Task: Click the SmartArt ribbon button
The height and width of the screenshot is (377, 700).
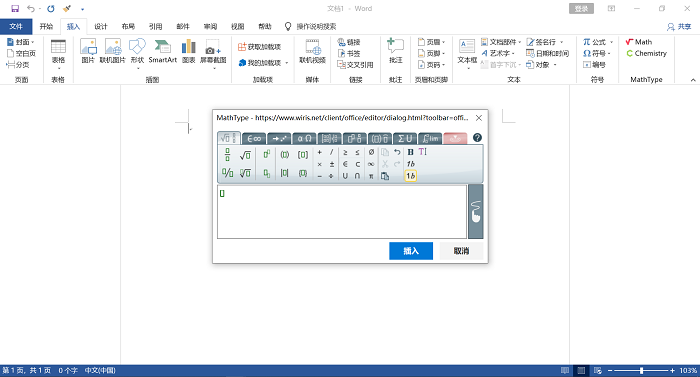Action: [x=162, y=51]
